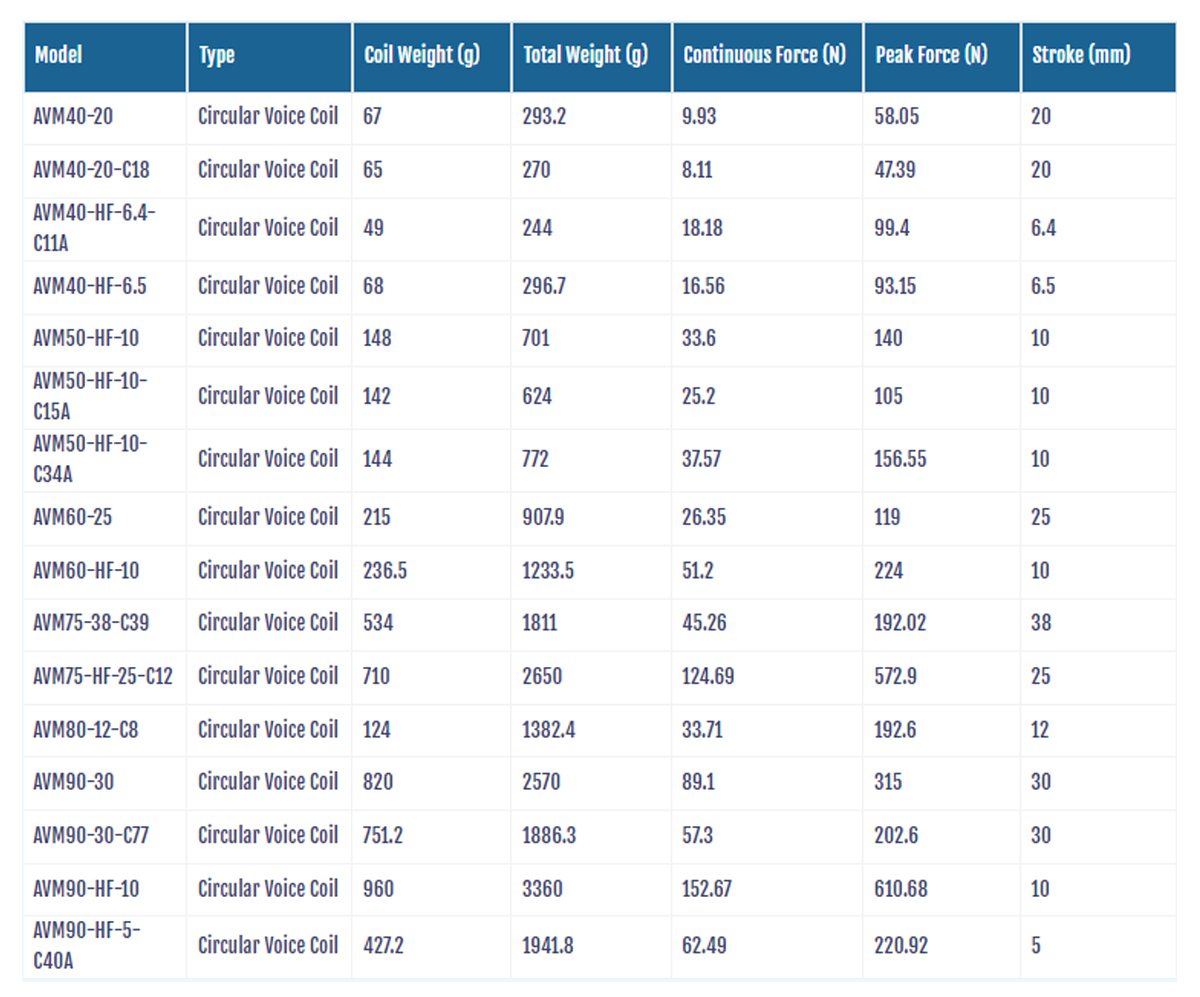Image resolution: width=1200 pixels, height=997 pixels.
Task: Click total weight value 1233.5
Action: coord(549,571)
